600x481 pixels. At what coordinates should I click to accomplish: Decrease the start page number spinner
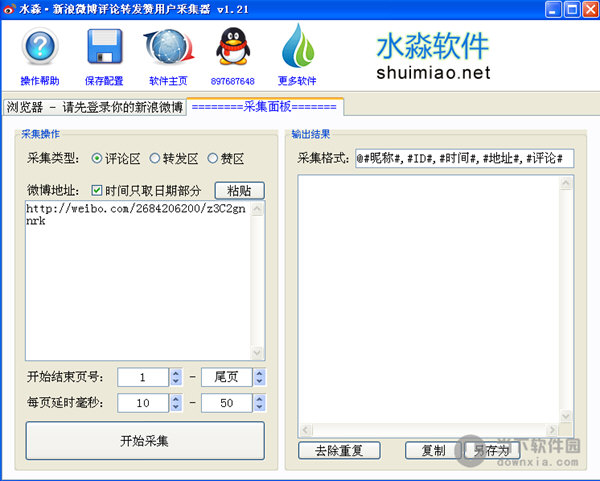pos(176,382)
